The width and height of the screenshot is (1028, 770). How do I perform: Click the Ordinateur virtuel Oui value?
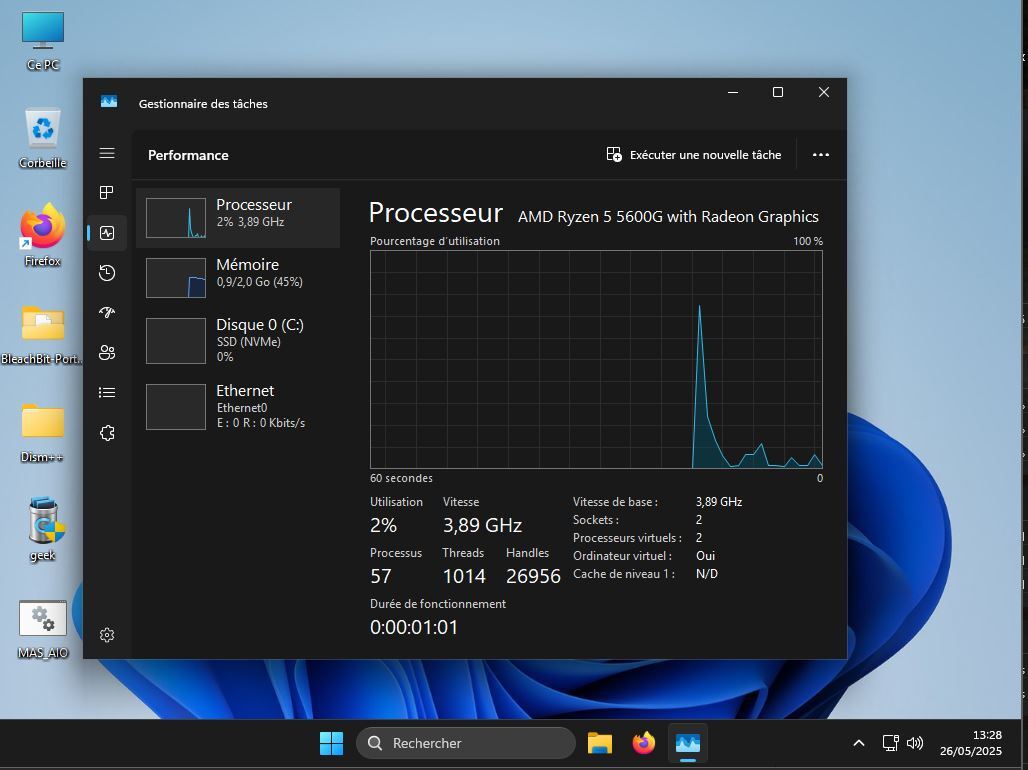[x=705, y=556]
